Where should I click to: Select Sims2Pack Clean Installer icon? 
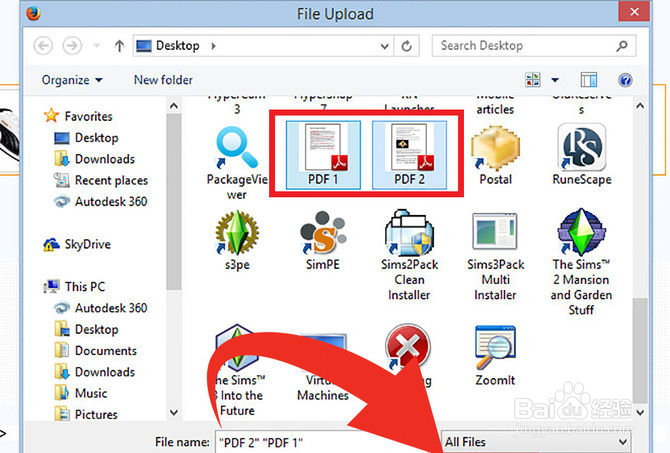pos(409,256)
